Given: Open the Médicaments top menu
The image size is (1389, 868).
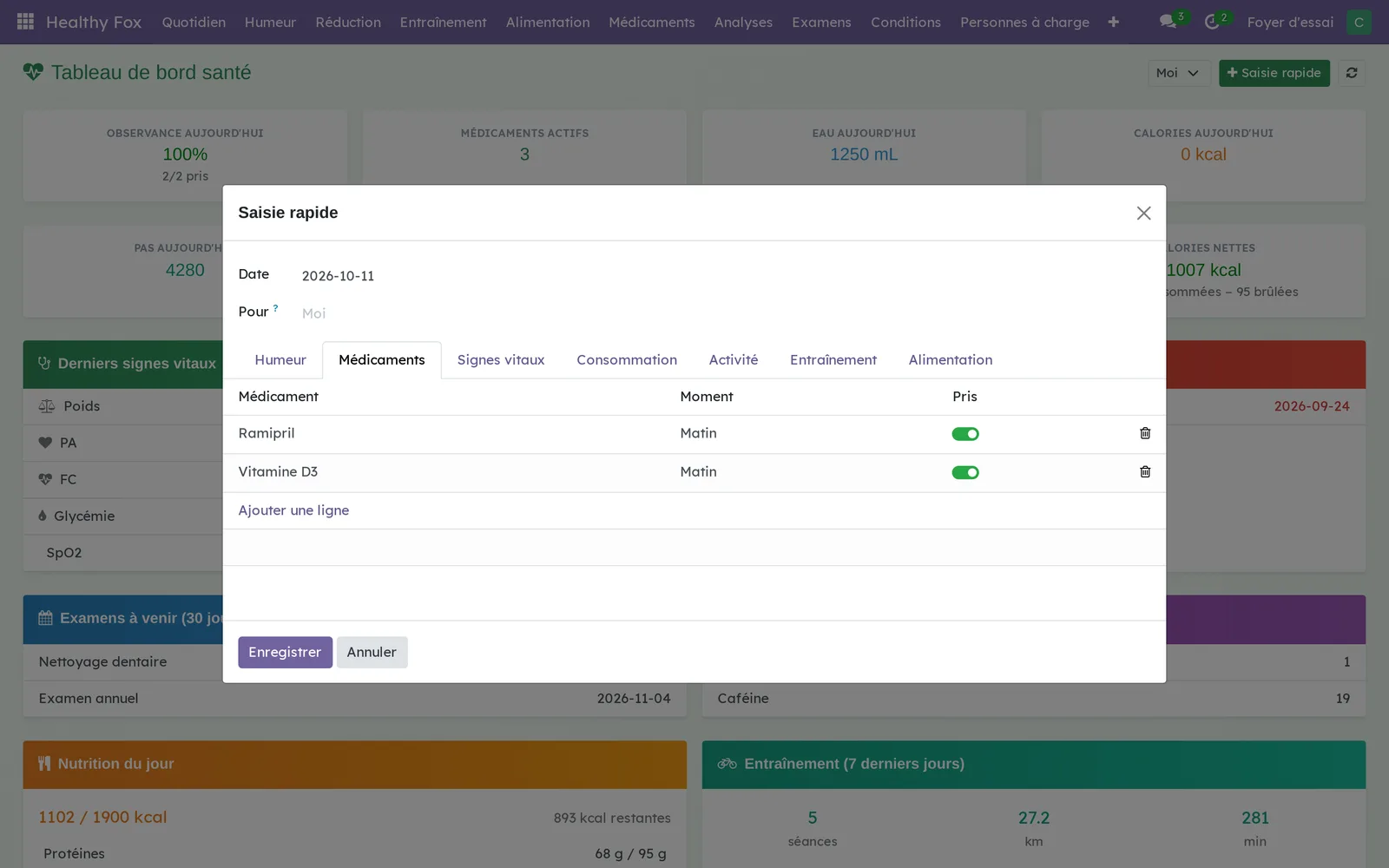Looking at the screenshot, I should coord(652,22).
